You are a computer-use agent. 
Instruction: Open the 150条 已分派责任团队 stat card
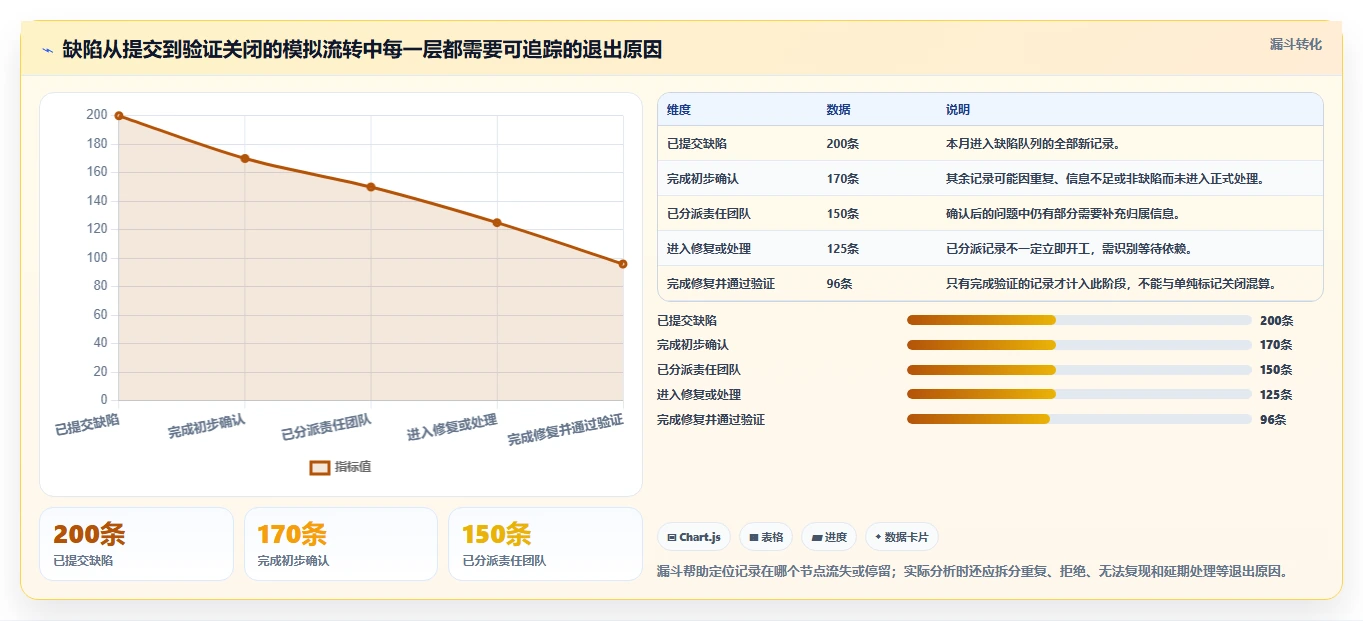point(545,544)
